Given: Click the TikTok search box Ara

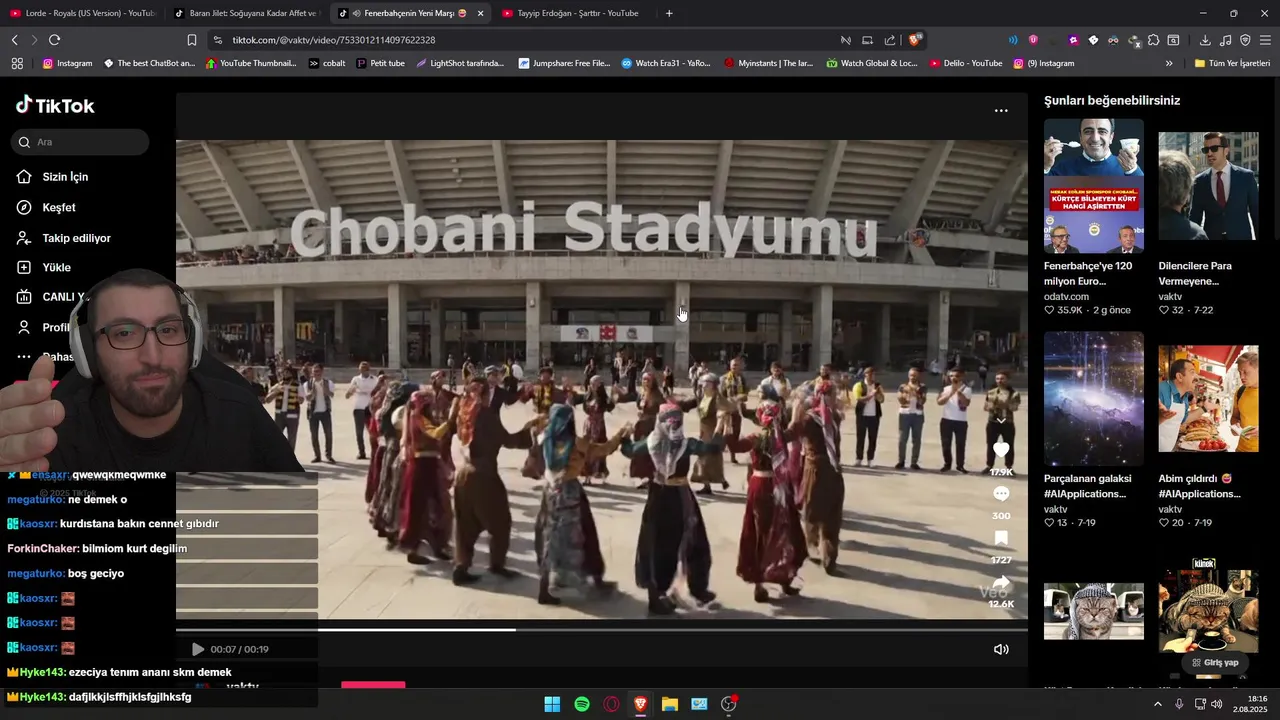Looking at the screenshot, I should click(81, 142).
